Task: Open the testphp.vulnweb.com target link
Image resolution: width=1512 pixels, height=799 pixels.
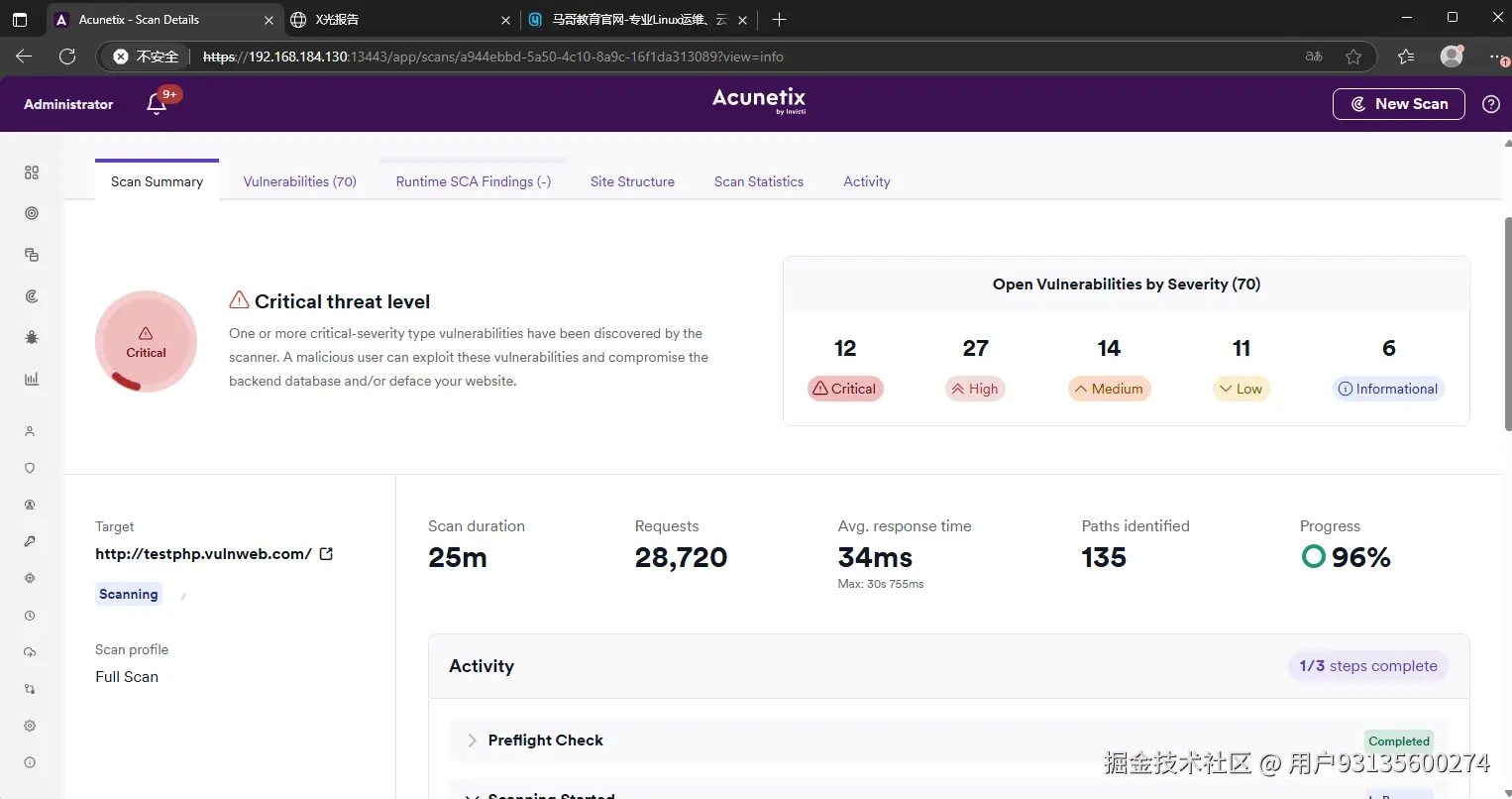Action: coord(203,554)
